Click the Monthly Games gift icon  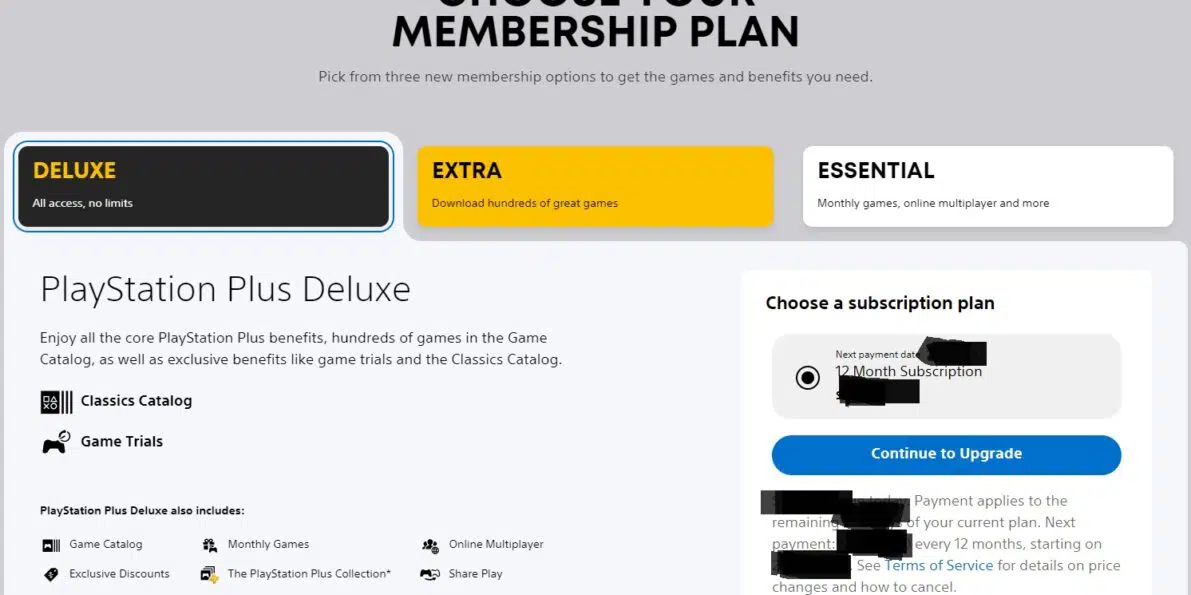[x=210, y=545]
